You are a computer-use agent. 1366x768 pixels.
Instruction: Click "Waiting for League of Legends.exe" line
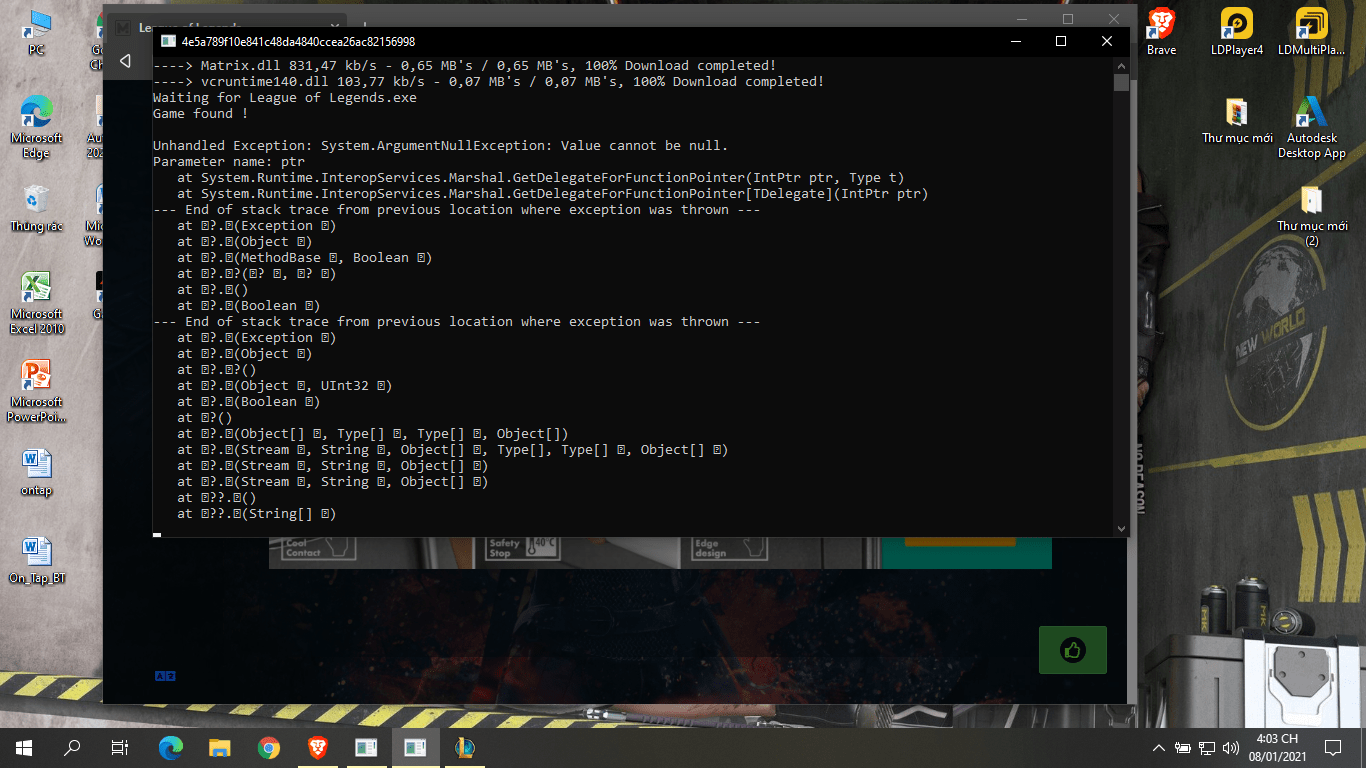[x=285, y=98]
